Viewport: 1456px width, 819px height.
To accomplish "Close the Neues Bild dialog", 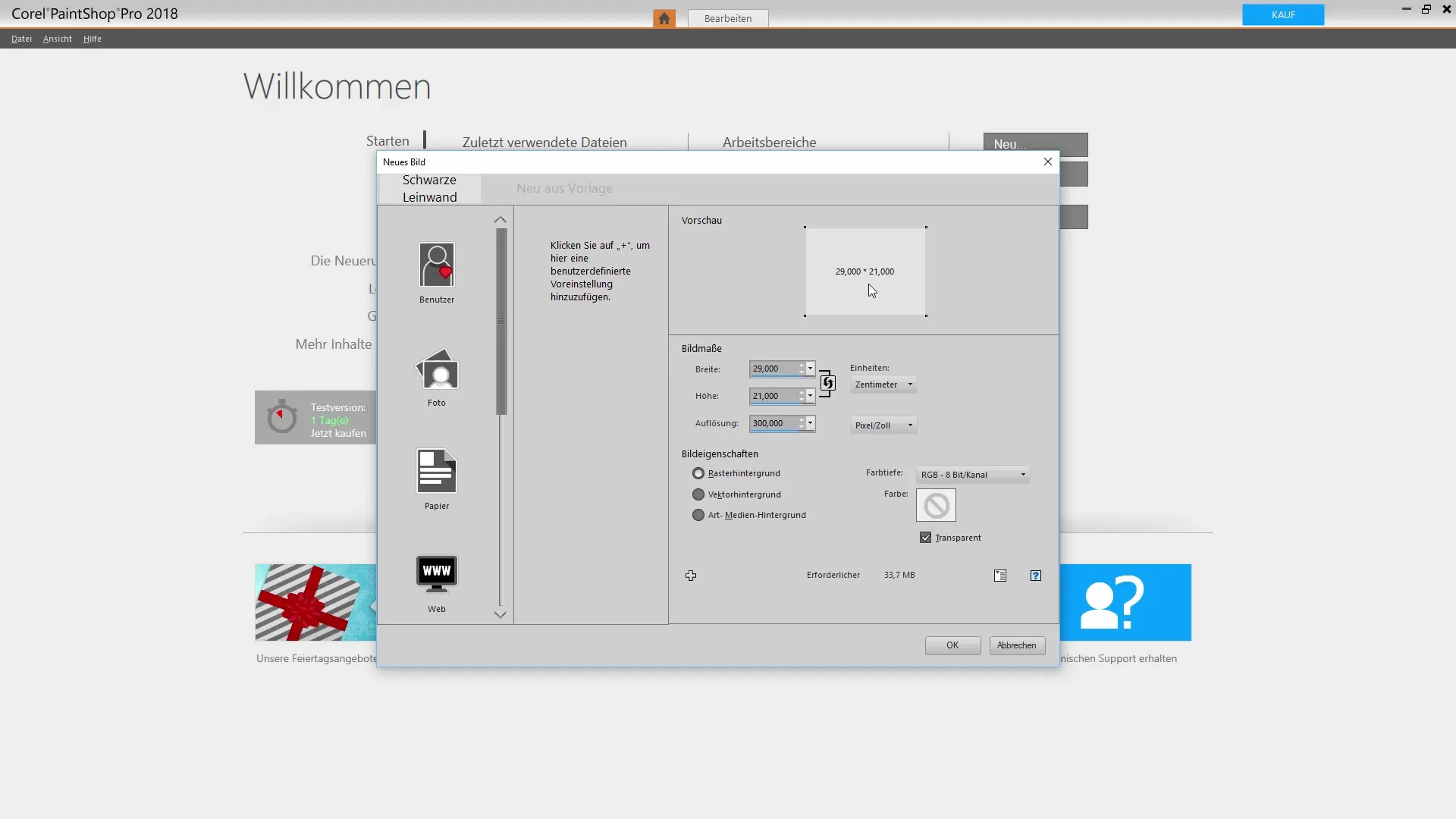I will tap(1048, 162).
